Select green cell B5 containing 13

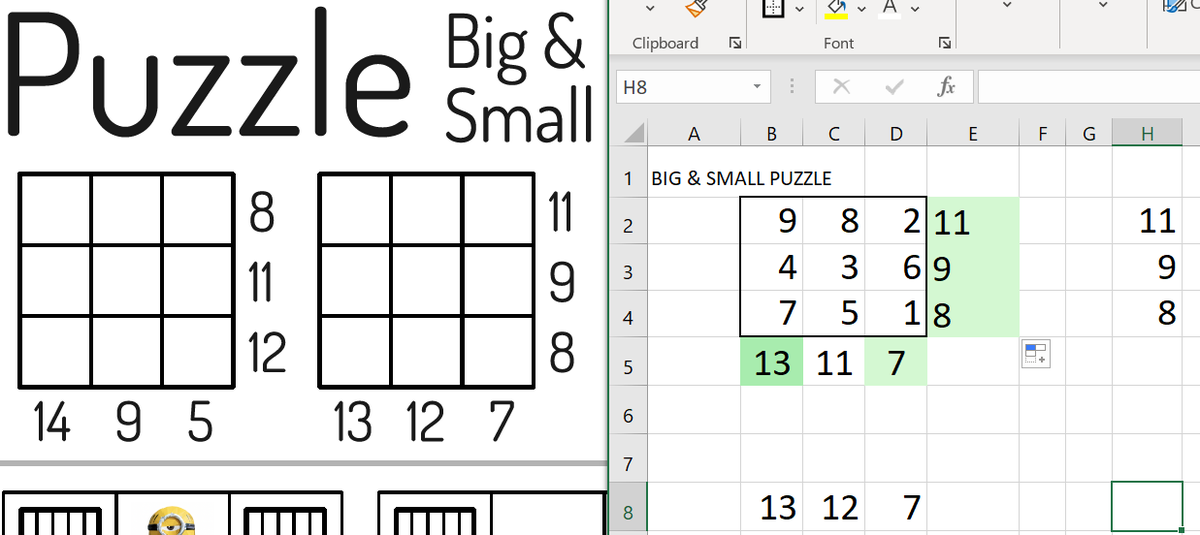[771, 361]
